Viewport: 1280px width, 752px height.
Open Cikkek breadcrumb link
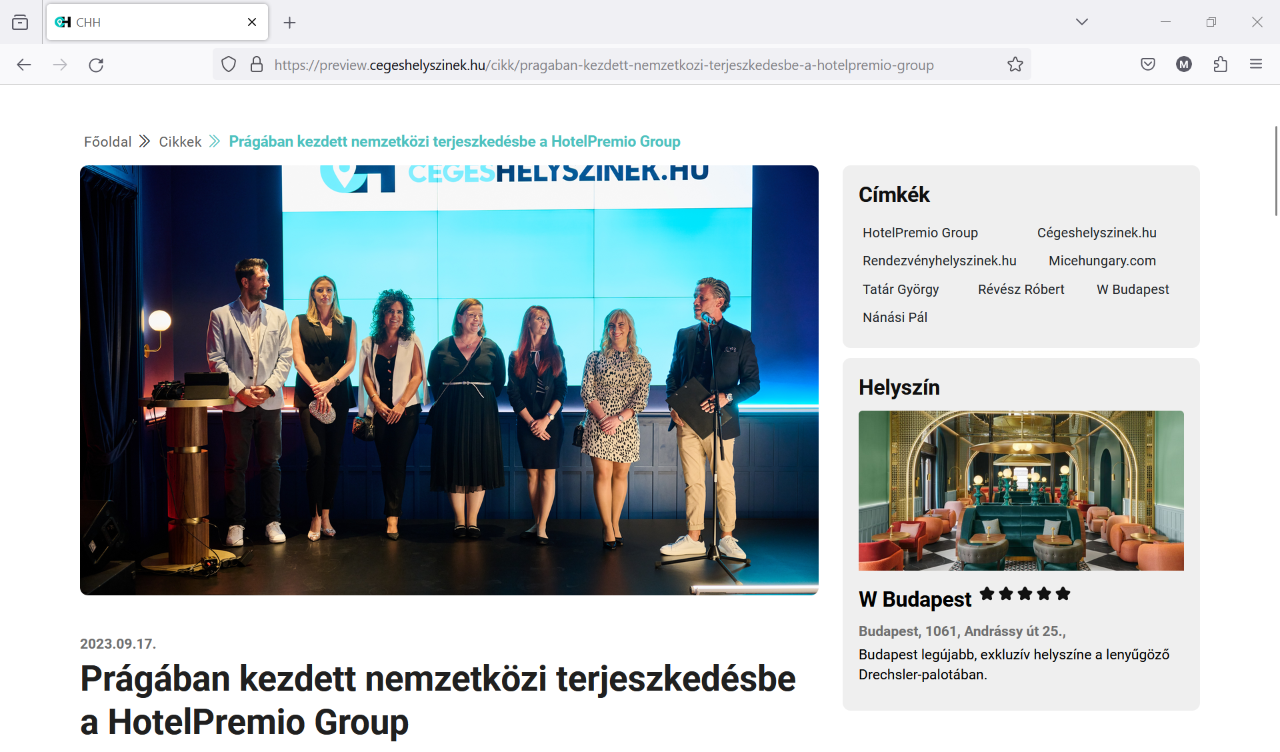tap(180, 142)
